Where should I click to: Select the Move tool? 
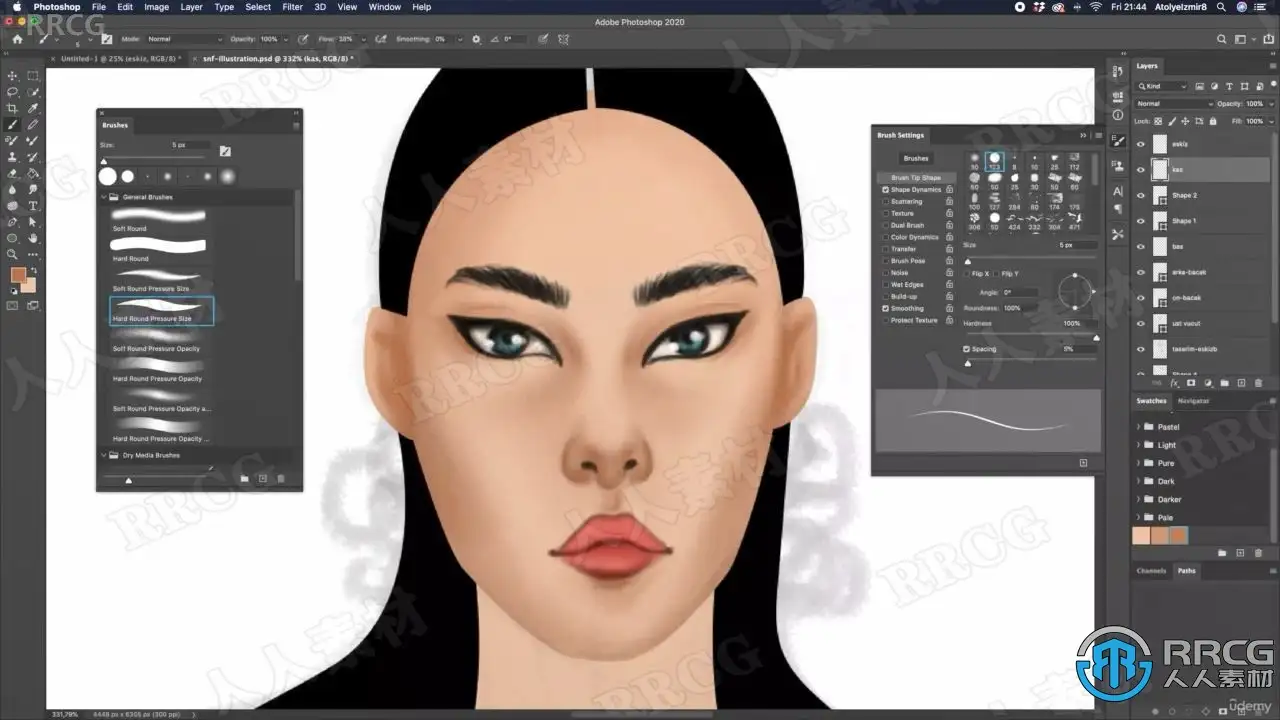13,76
